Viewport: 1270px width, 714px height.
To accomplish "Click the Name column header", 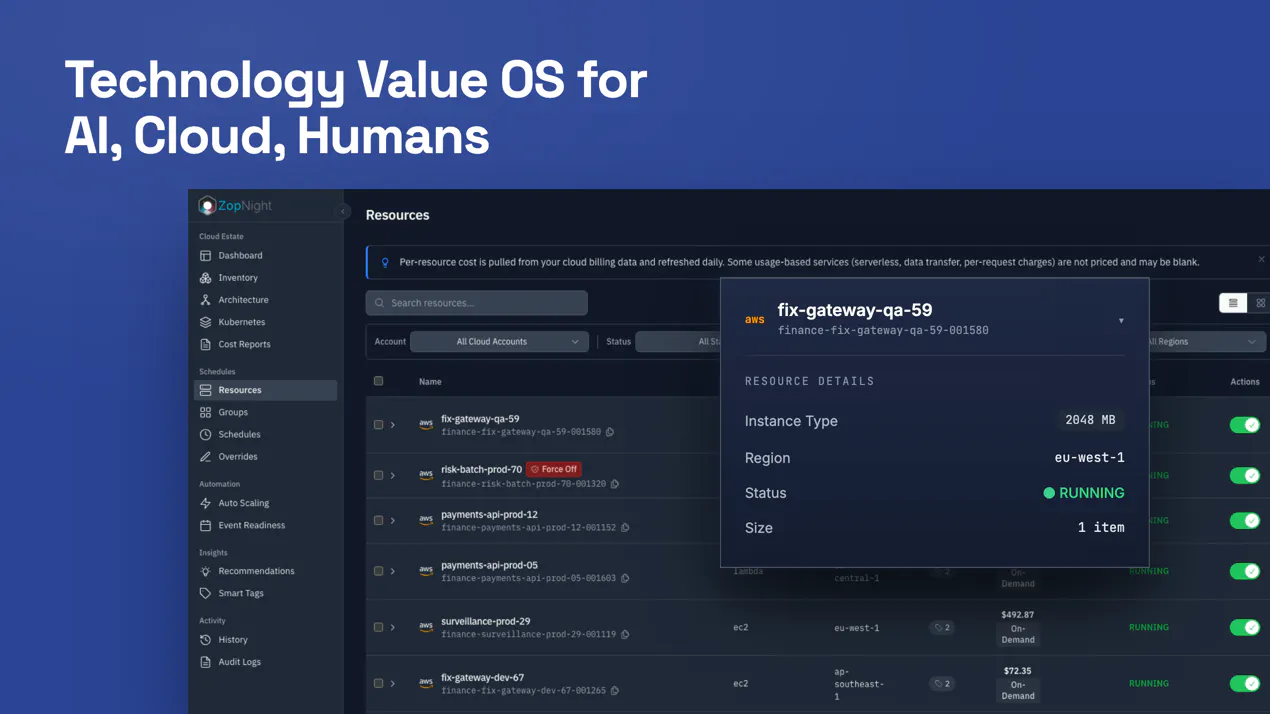I will tap(430, 382).
